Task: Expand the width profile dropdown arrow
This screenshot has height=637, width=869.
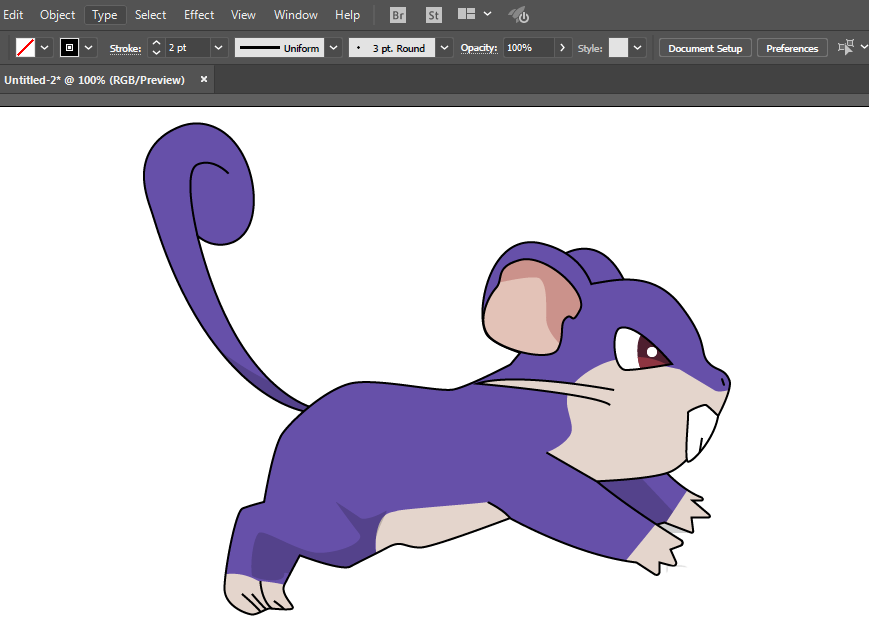Action: tap(334, 48)
